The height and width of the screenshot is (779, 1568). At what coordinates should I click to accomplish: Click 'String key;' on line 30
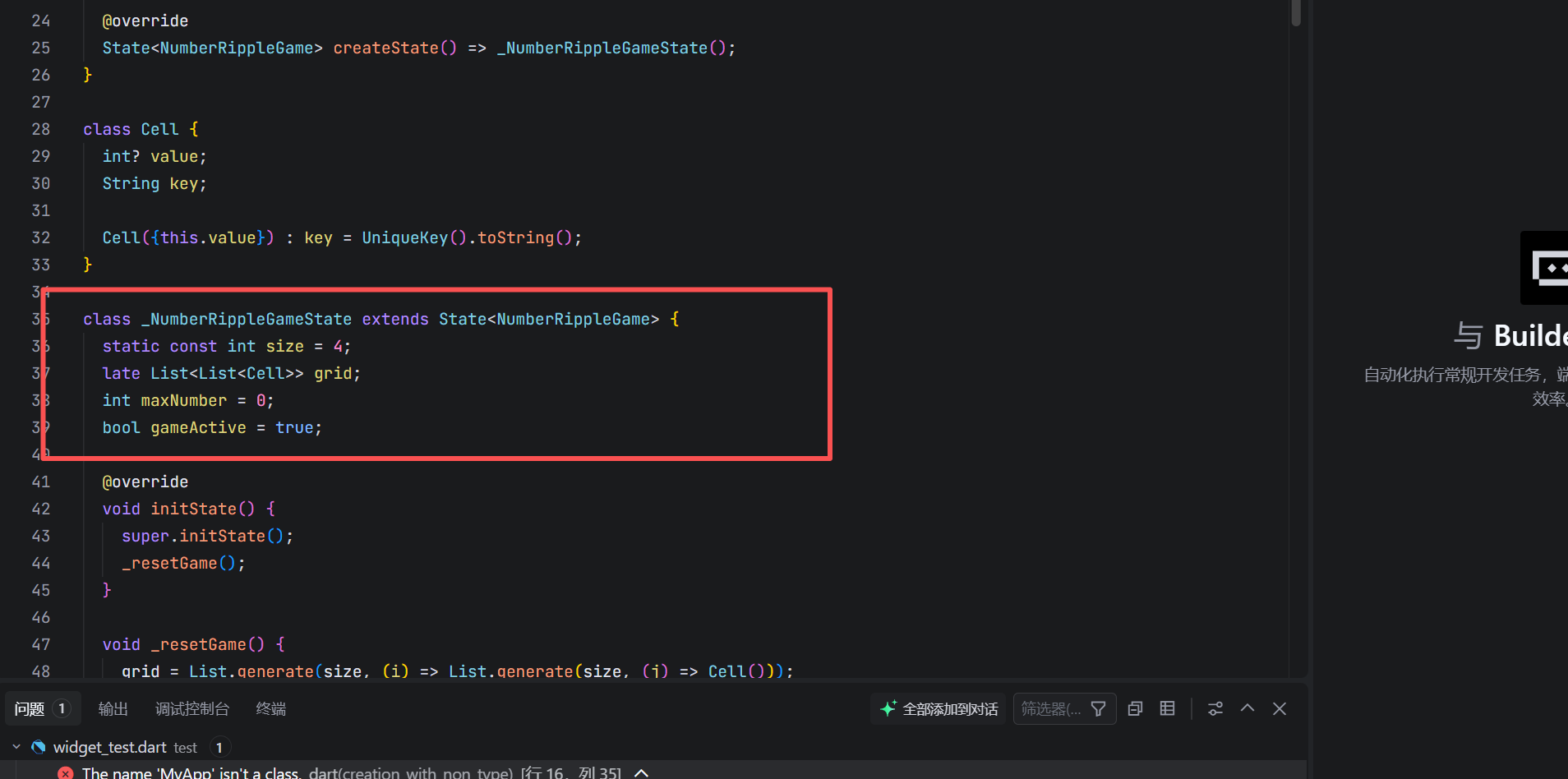coord(154,183)
